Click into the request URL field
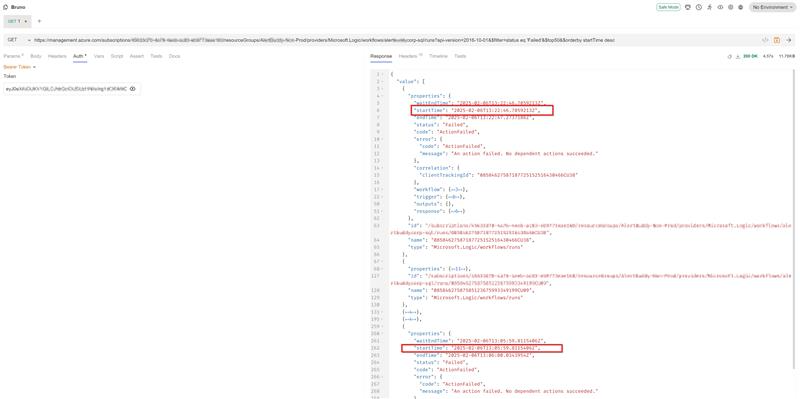The height and width of the screenshot is (399, 800). (396, 40)
